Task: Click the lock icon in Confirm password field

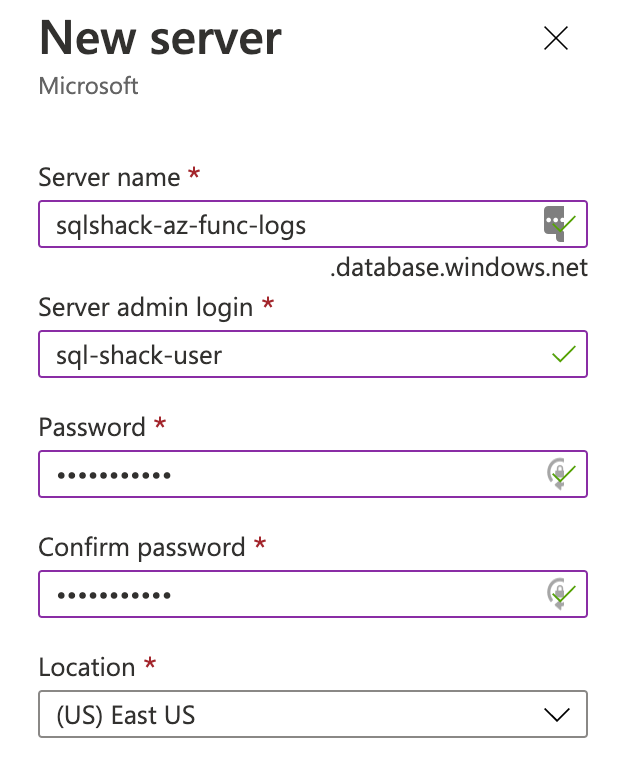Action: [x=559, y=594]
